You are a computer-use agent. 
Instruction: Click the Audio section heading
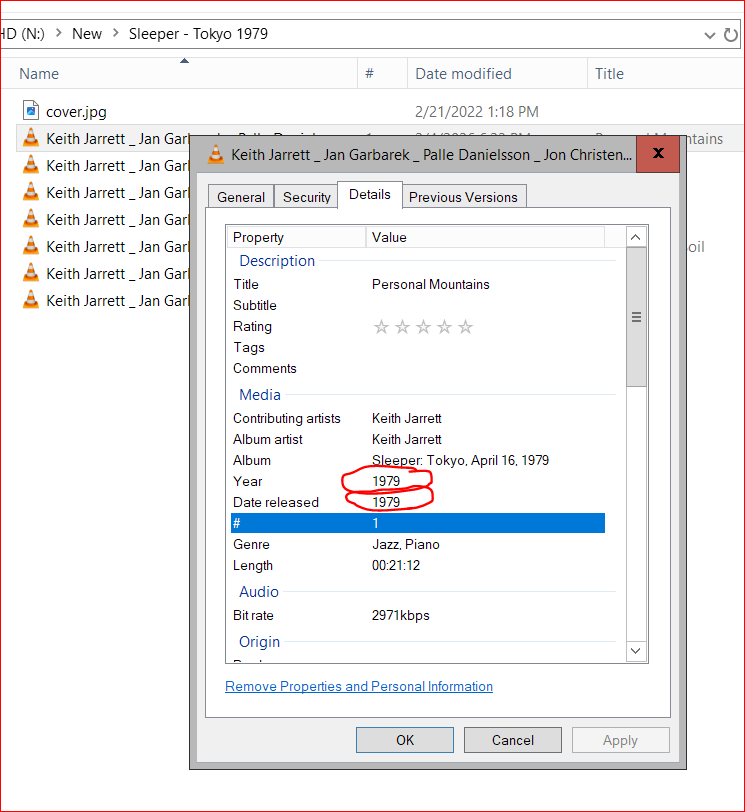click(259, 591)
